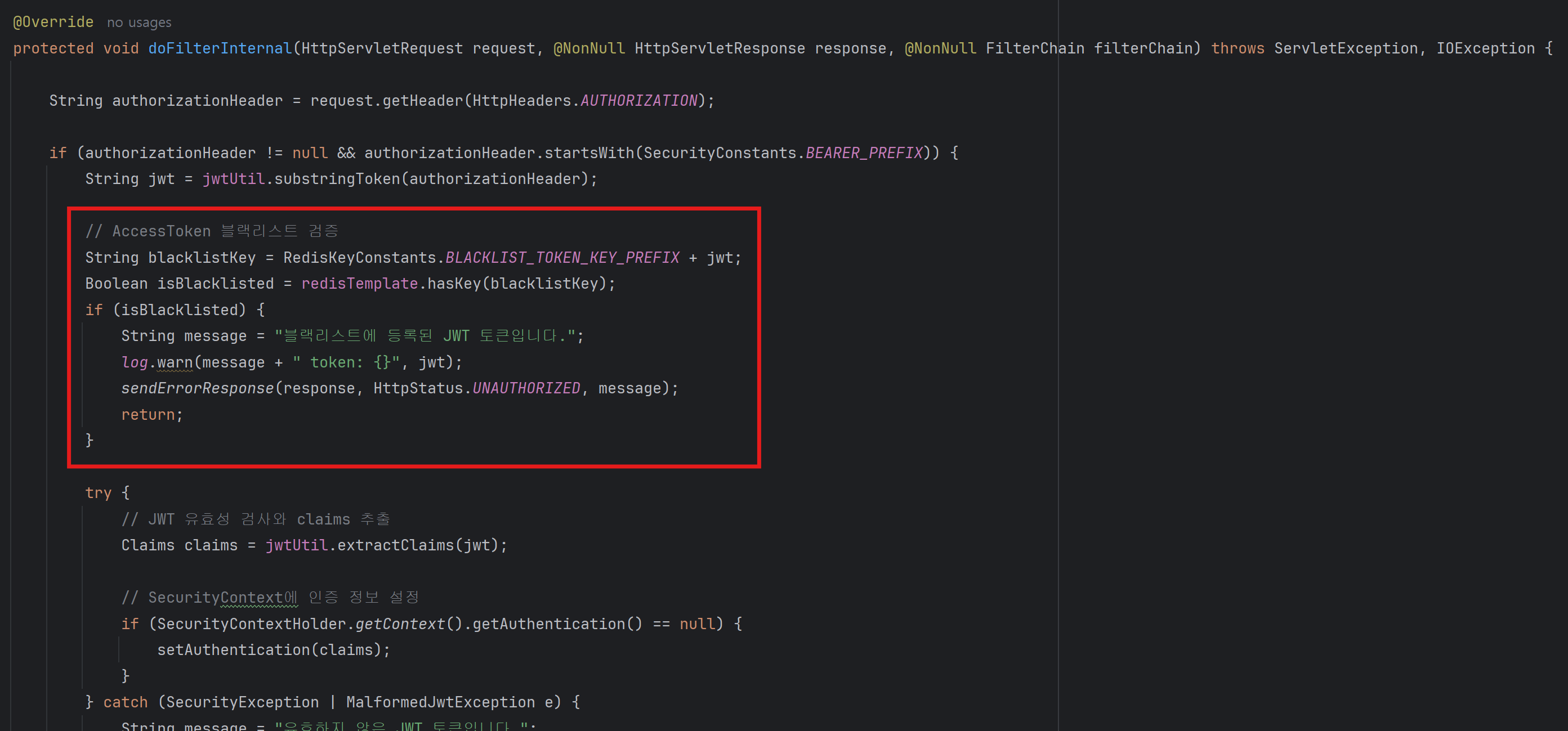Click the underlined warn method call
The height and width of the screenshot is (731, 1568).
click(x=174, y=362)
